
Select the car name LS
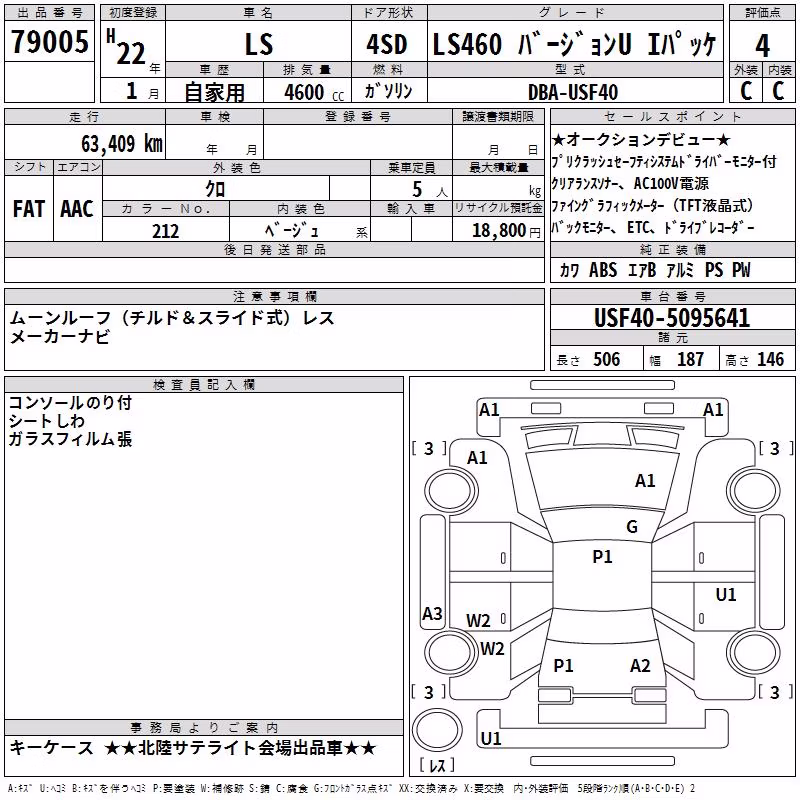(259, 44)
